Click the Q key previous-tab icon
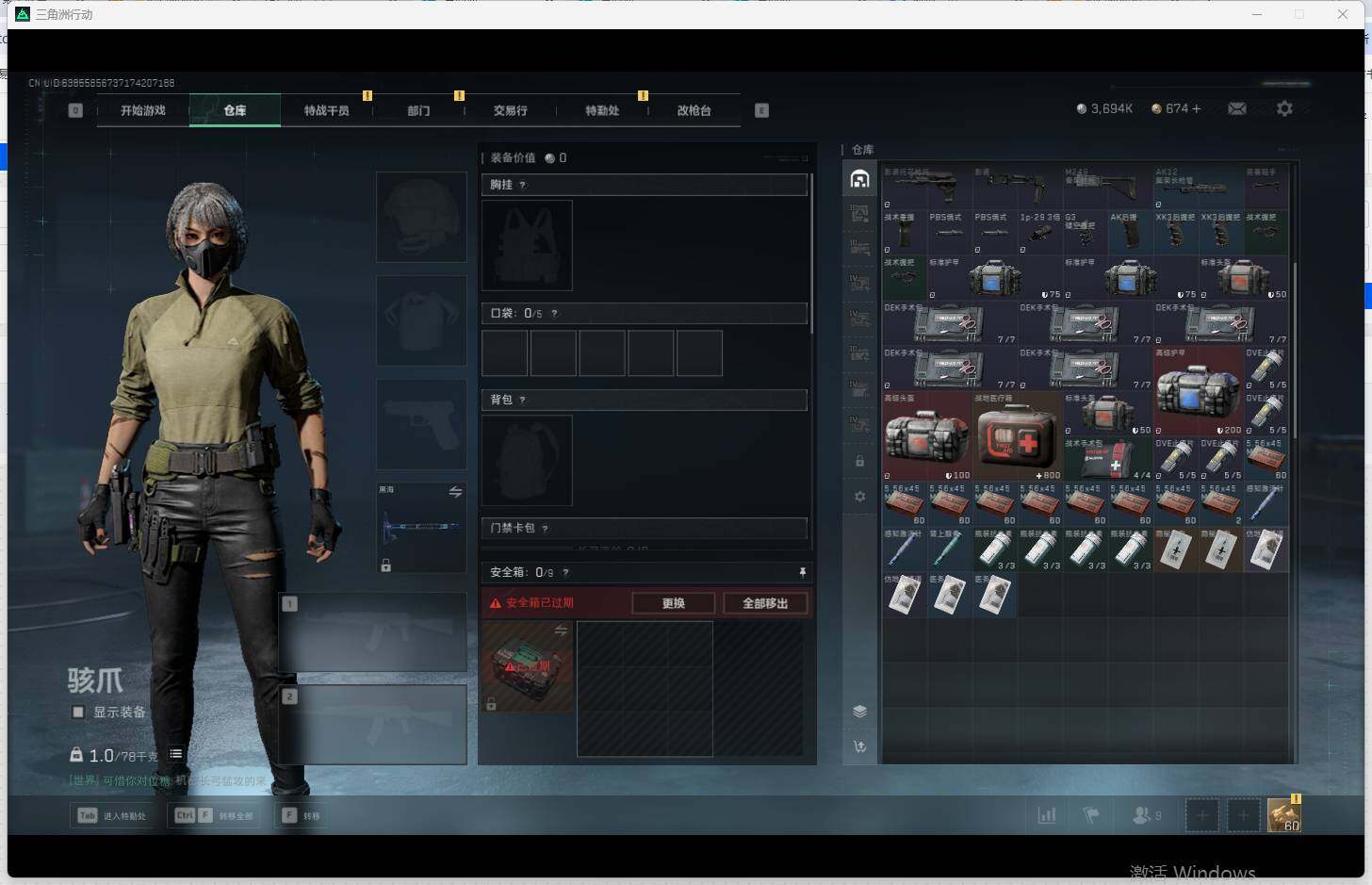Viewport: 1372px width, 885px height. click(75, 110)
